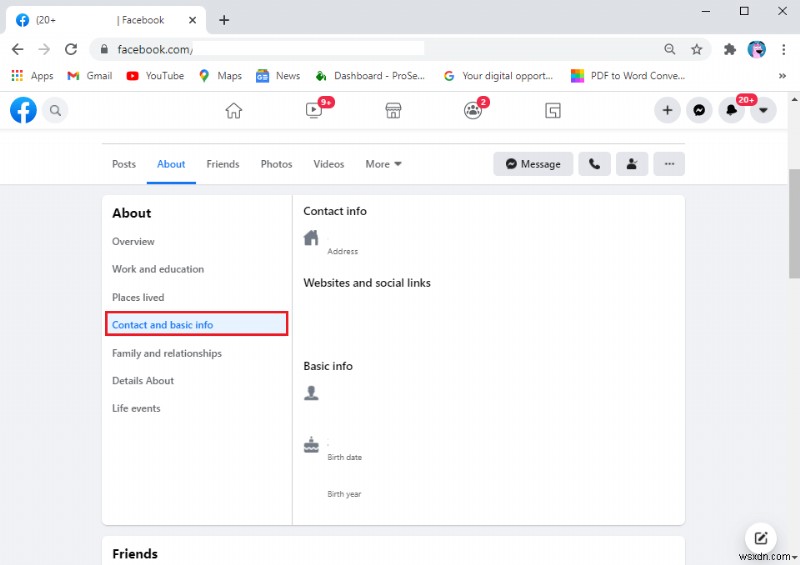Open Chrome three-dot menu
Image resolution: width=800 pixels, height=565 pixels.
tap(784, 49)
